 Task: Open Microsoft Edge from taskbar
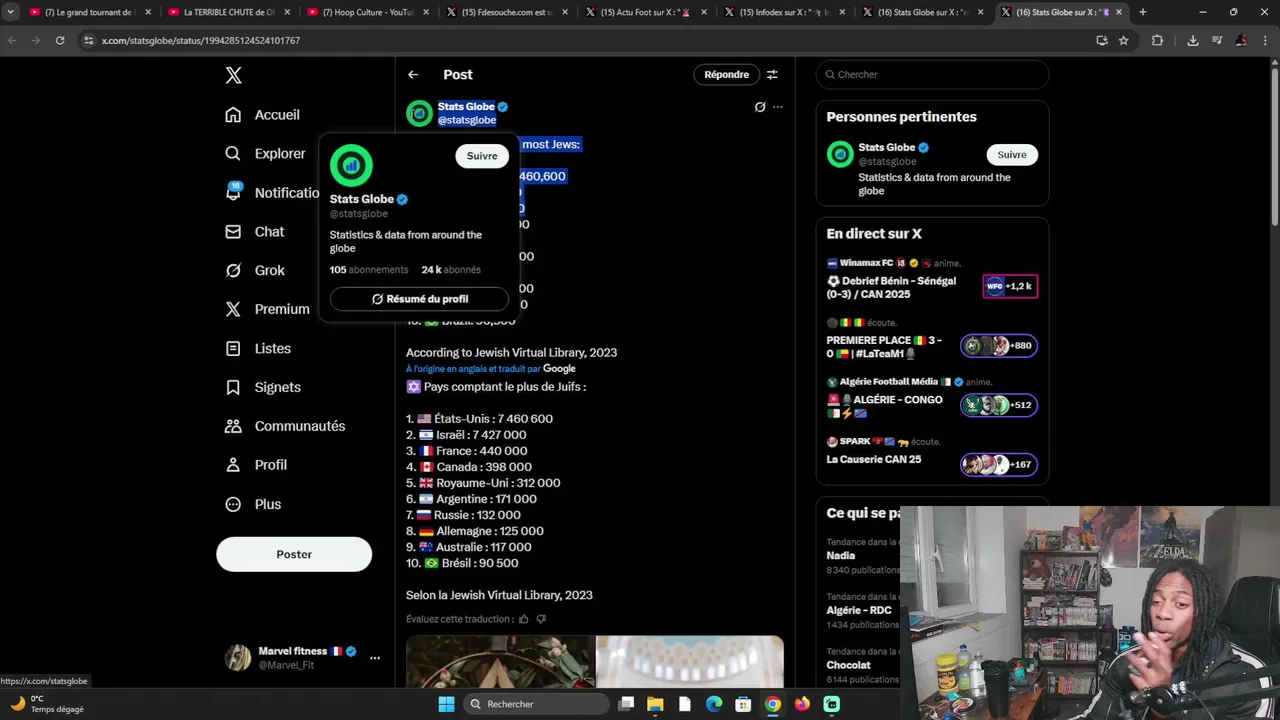tap(714, 704)
